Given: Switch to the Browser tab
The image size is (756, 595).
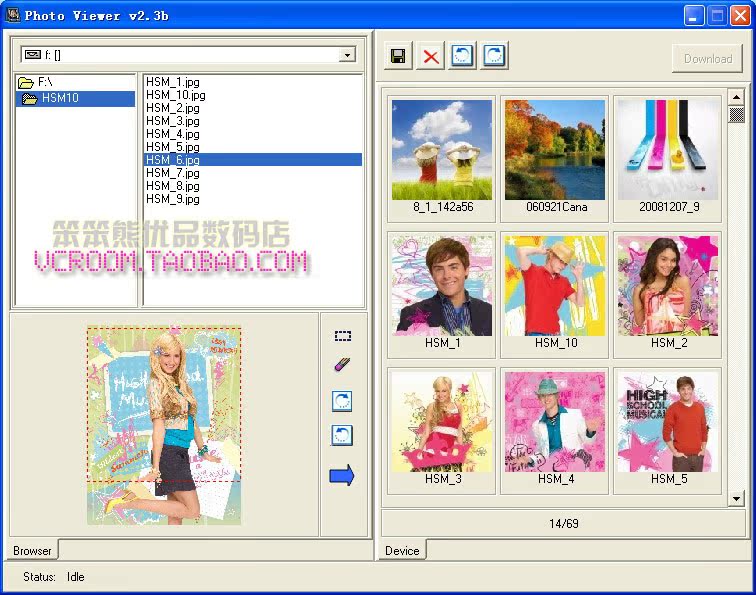Looking at the screenshot, I should tap(32, 551).
